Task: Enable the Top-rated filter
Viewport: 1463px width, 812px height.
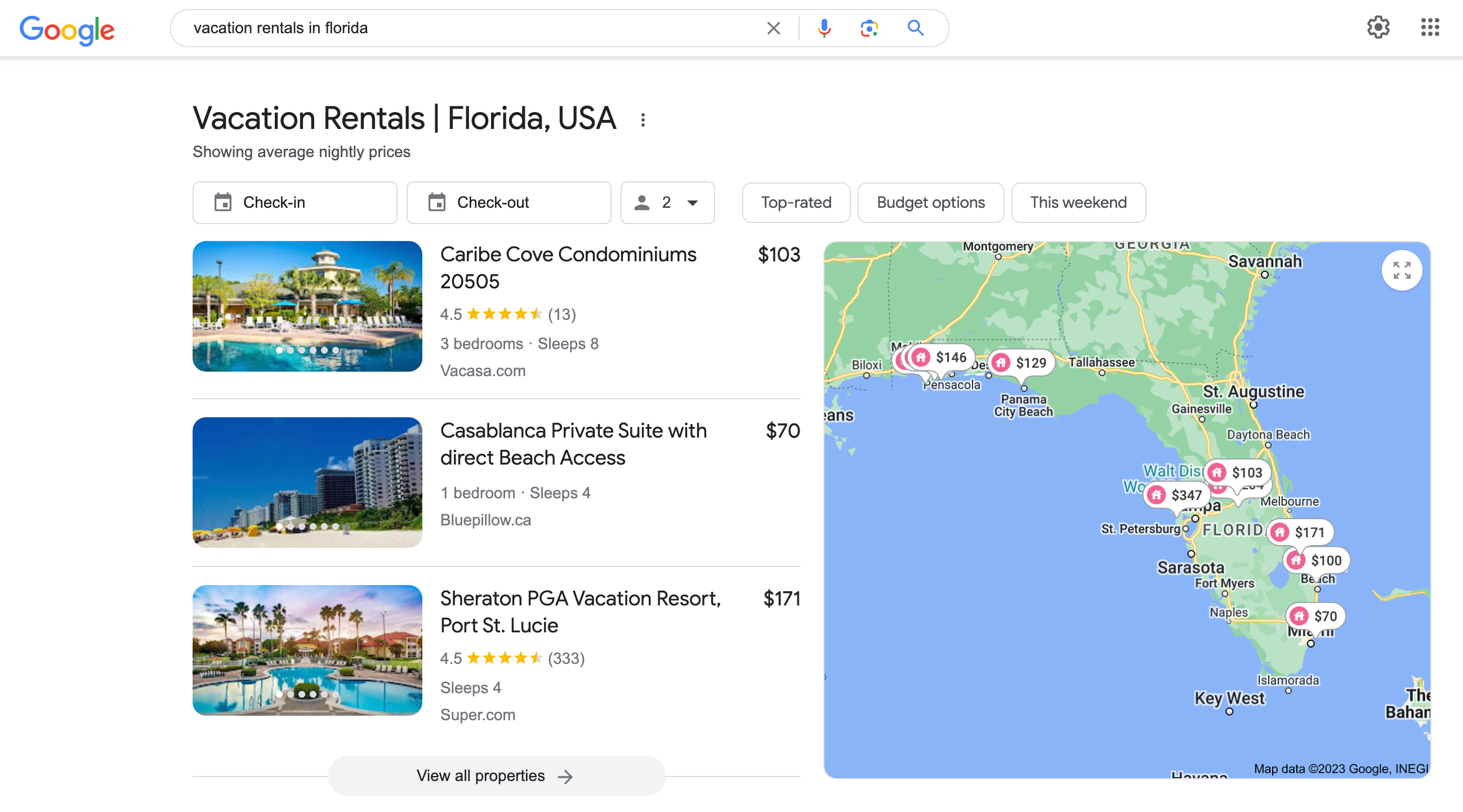Action: [796, 202]
